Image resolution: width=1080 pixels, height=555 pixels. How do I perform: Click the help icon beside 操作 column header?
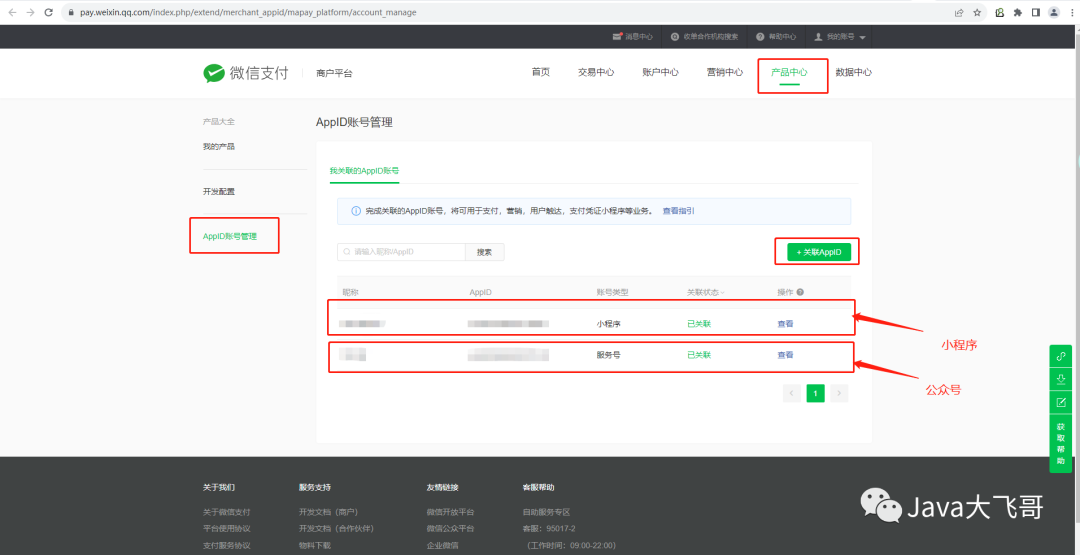[800, 292]
